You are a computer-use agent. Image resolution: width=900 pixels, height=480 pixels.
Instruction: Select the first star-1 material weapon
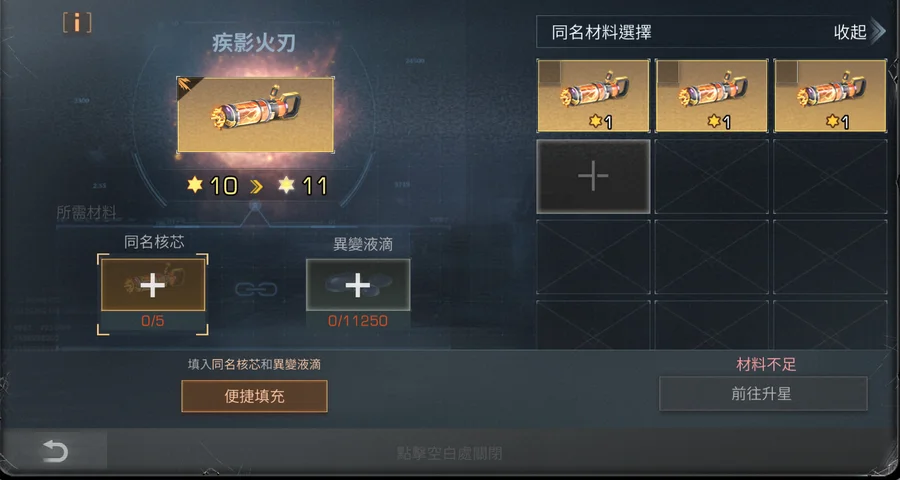click(593, 95)
